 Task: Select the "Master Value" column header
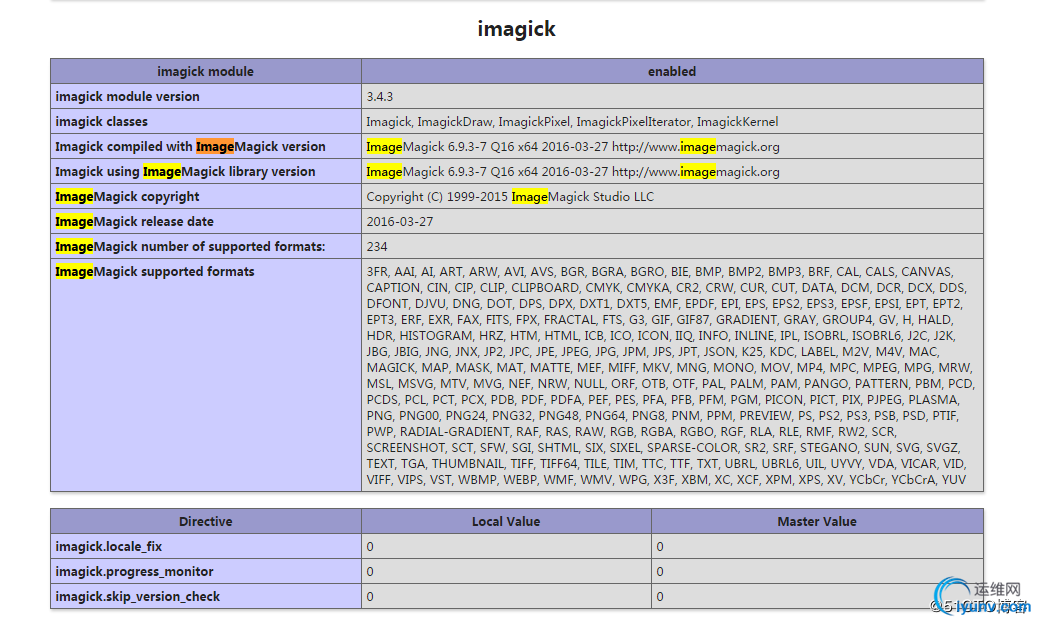(817, 521)
